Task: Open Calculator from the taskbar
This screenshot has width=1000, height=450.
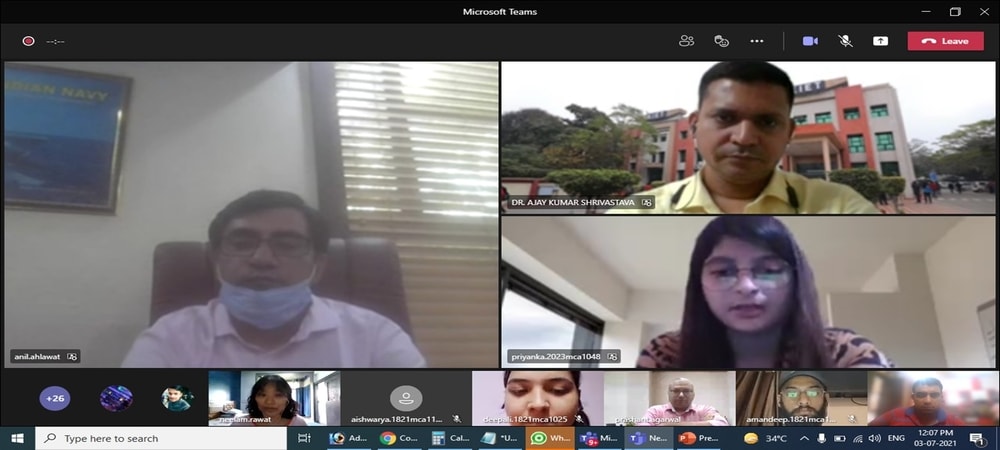Action: [450, 438]
